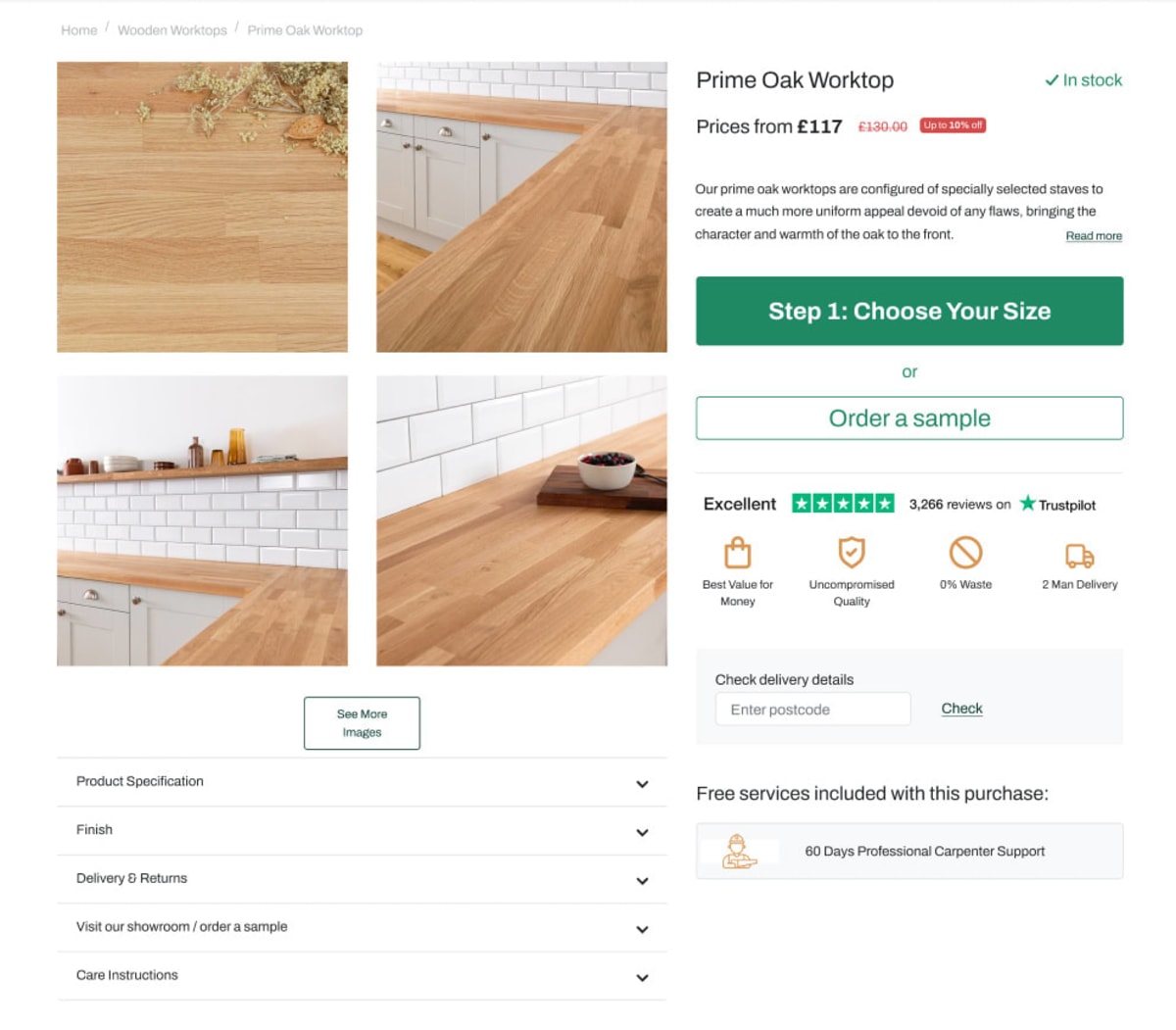Click the 0% Waste circle icon
The height and width of the screenshot is (1030, 1176).
point(965,553)
